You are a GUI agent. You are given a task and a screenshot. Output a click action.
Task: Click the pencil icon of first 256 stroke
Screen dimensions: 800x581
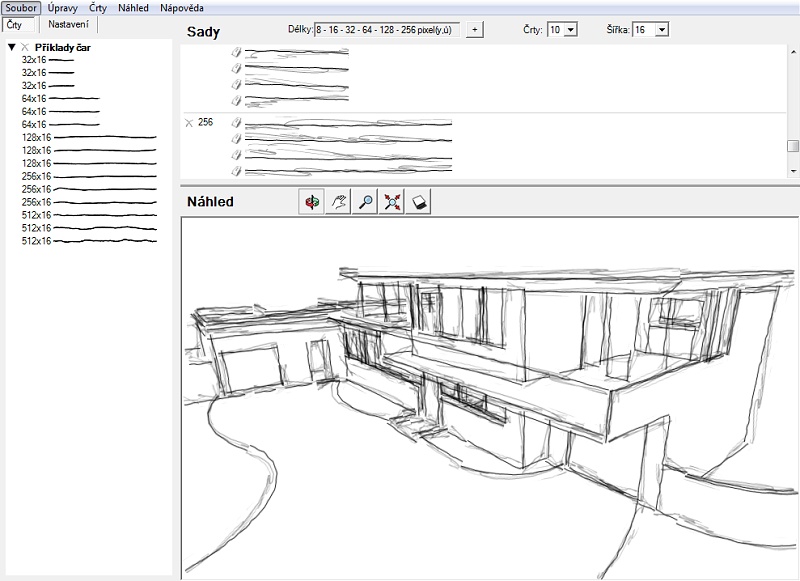coord(236,122)
